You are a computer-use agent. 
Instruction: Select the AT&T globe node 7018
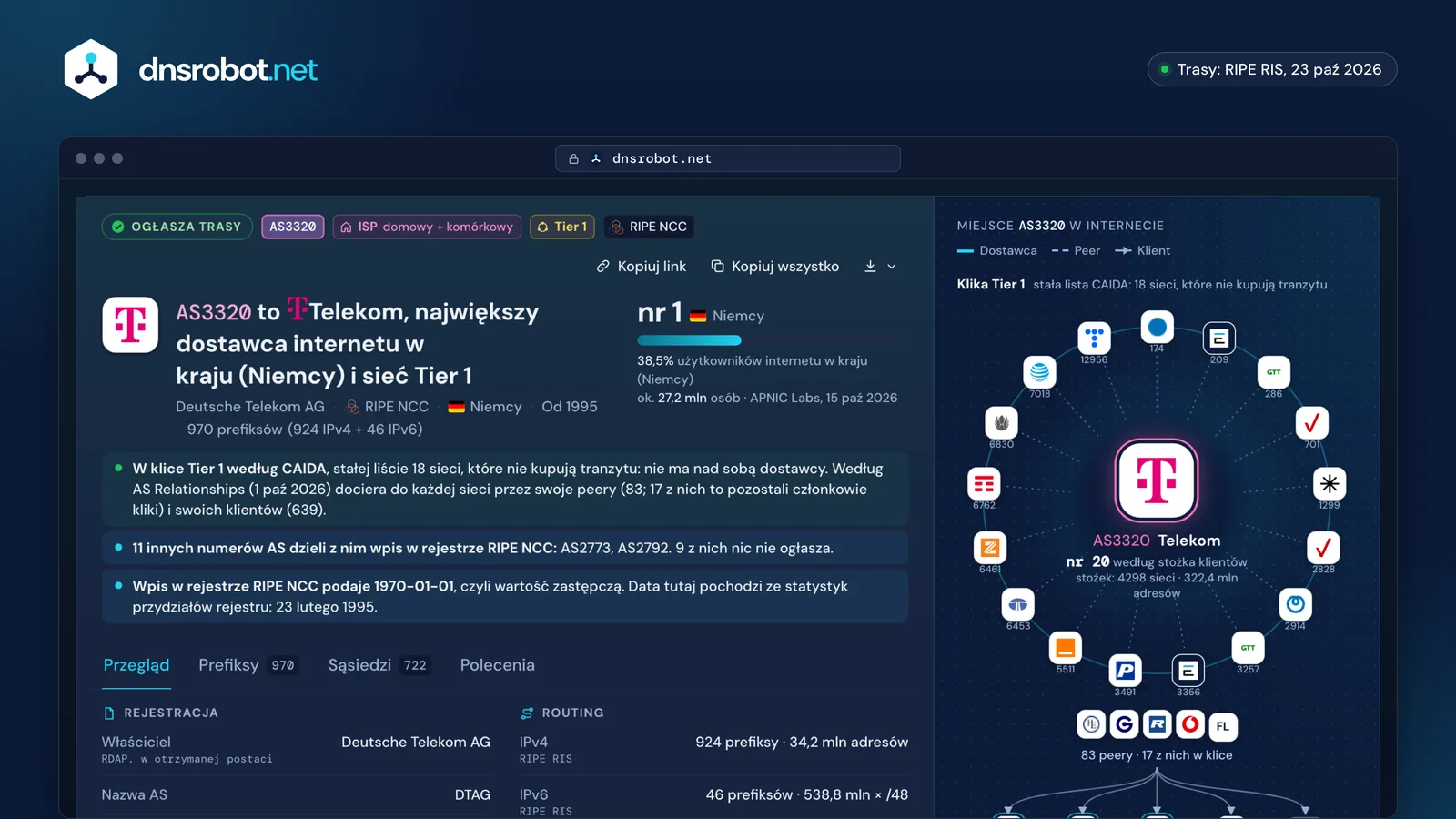[x=1039, y=372]
